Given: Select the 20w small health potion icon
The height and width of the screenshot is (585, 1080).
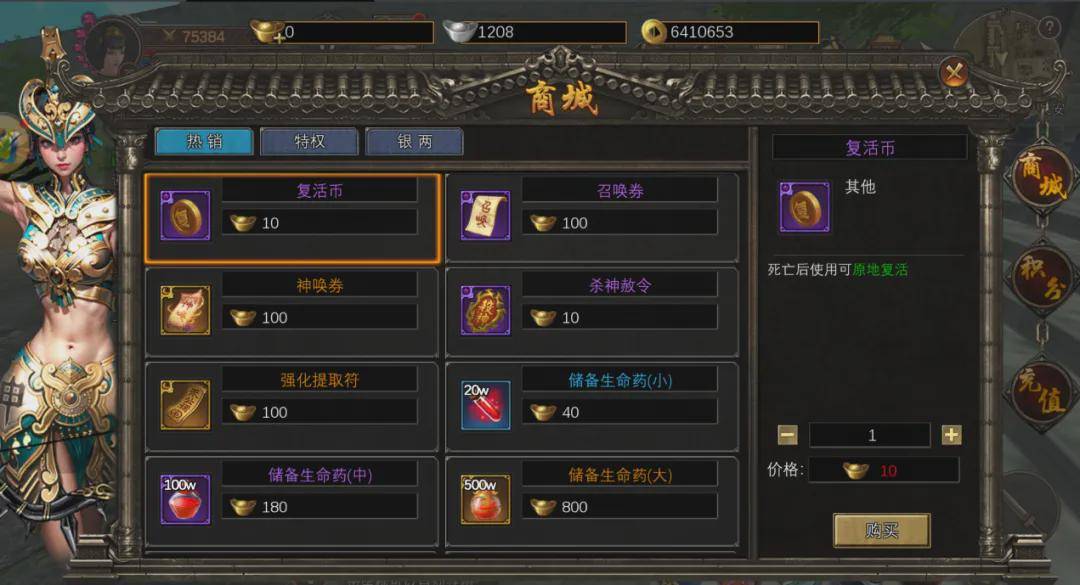Looking at the screenshot, I should [x=486, y=405].
